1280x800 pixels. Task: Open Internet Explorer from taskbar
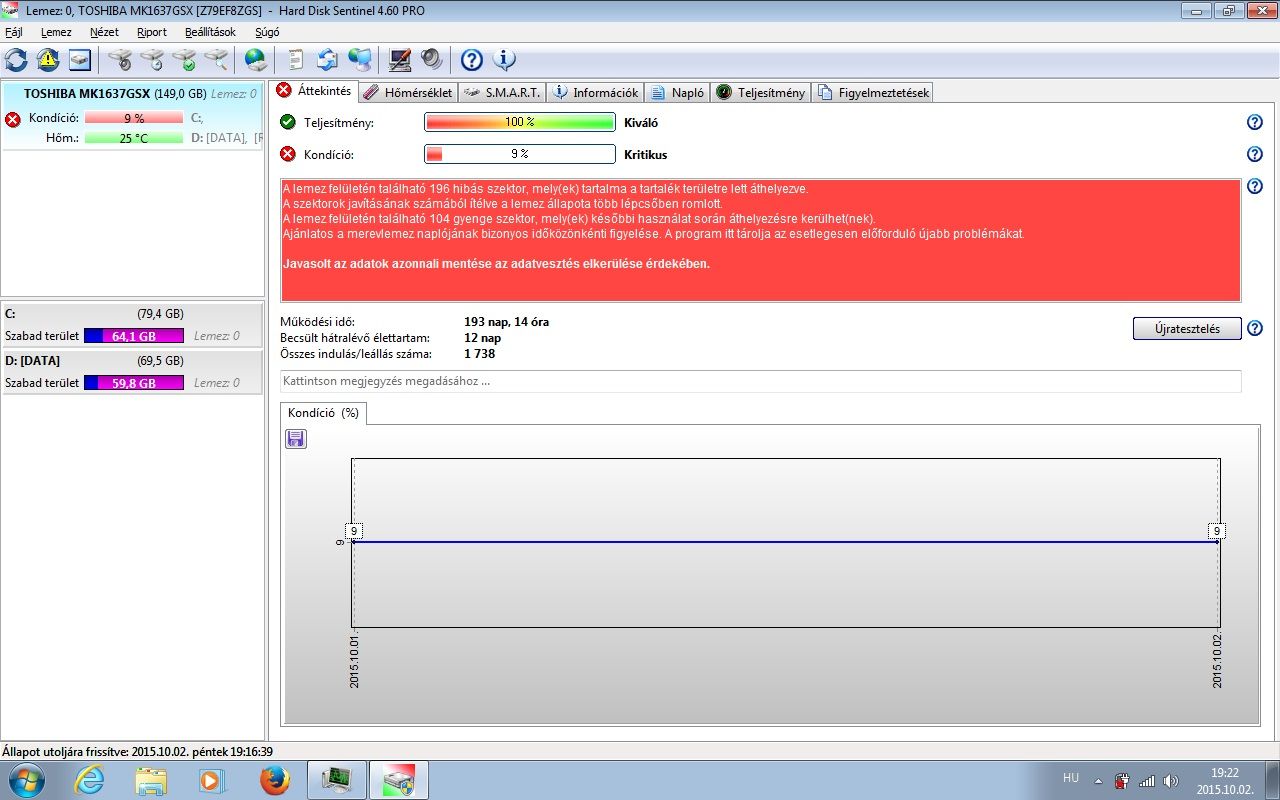tap(89, 780)
